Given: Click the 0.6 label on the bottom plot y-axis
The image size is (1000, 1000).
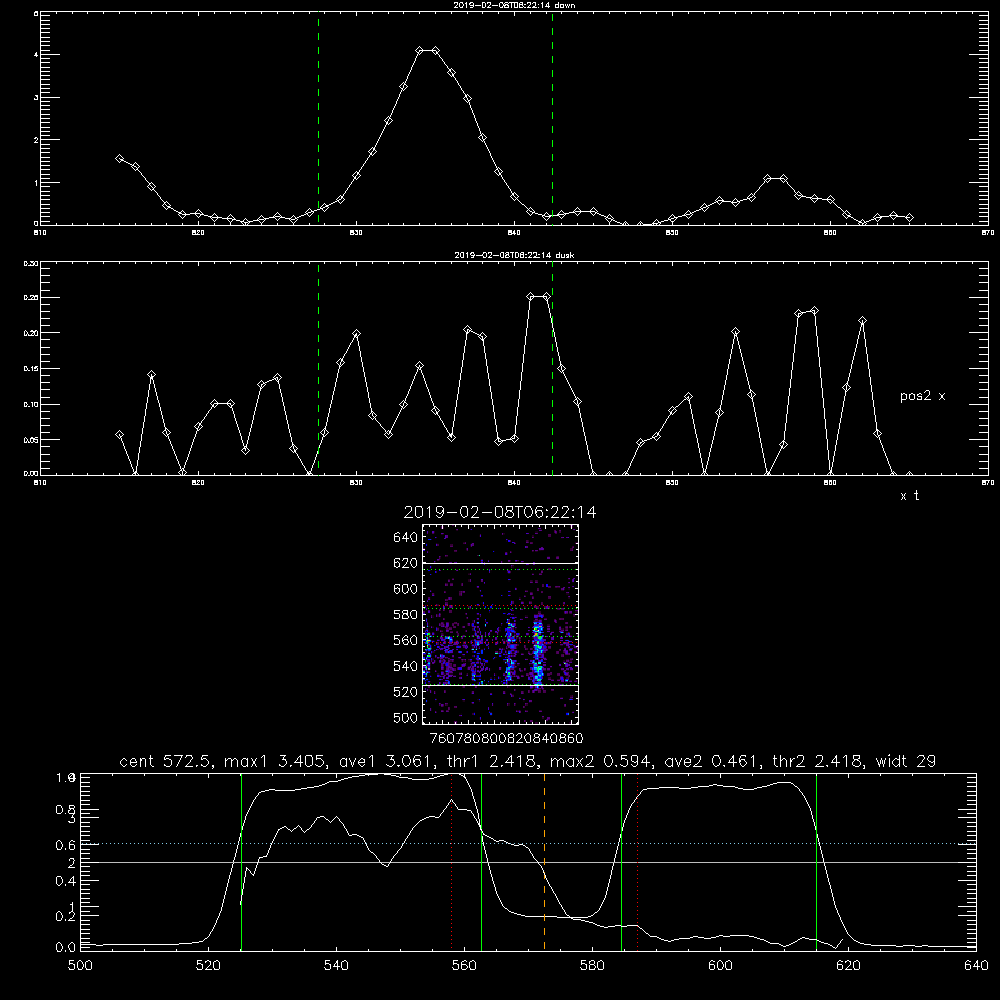Looking at the screenshot, I should (x=66, y=846).
